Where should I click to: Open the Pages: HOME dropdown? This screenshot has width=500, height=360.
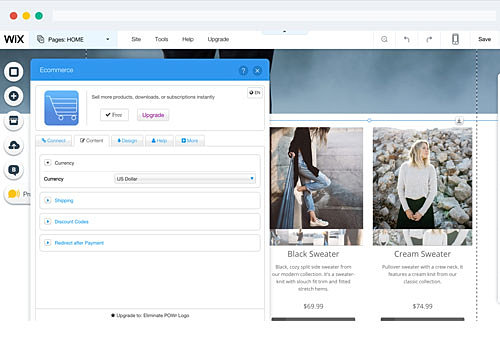click(73, 39)
